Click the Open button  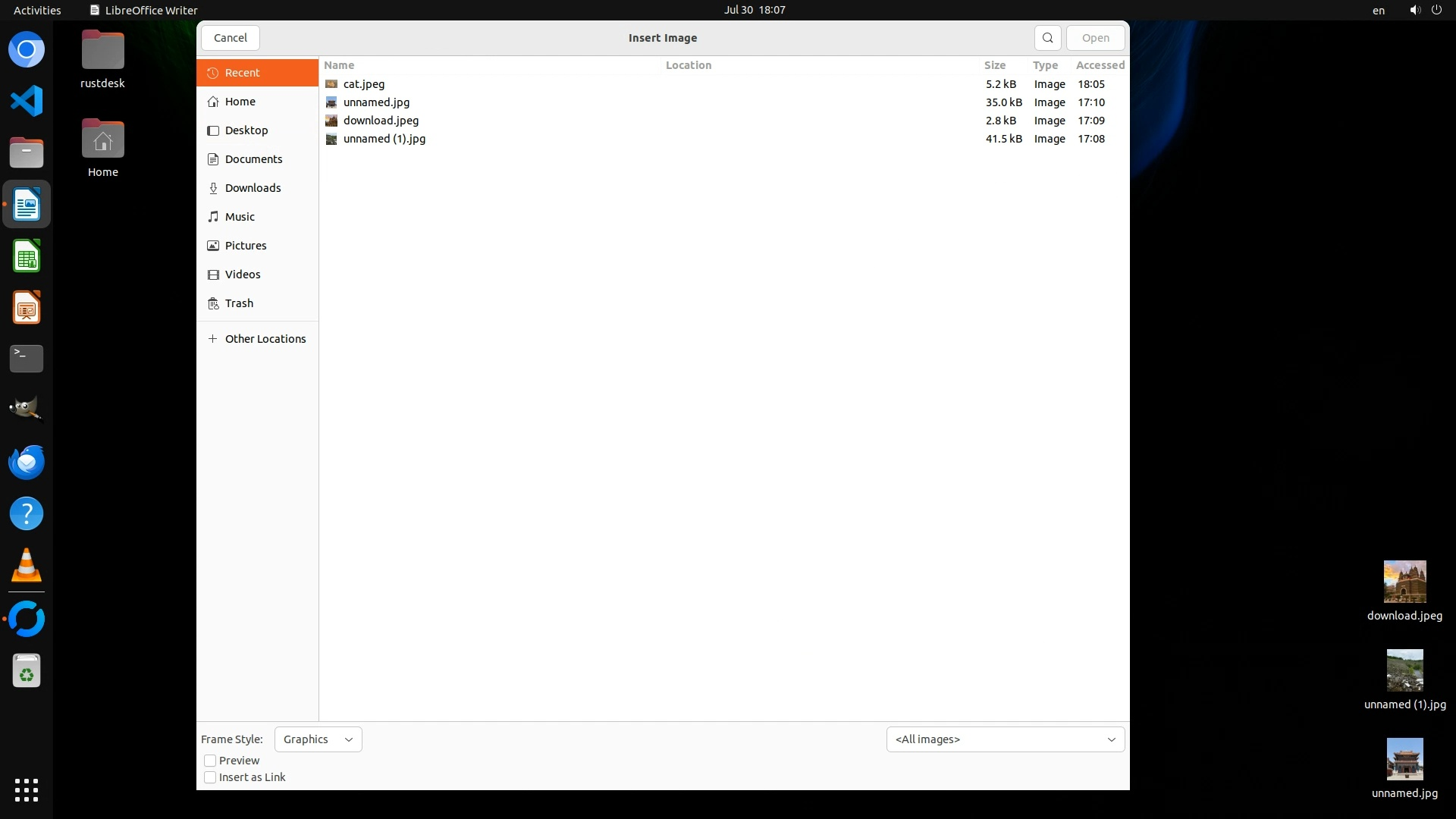tap(1095, 38)
